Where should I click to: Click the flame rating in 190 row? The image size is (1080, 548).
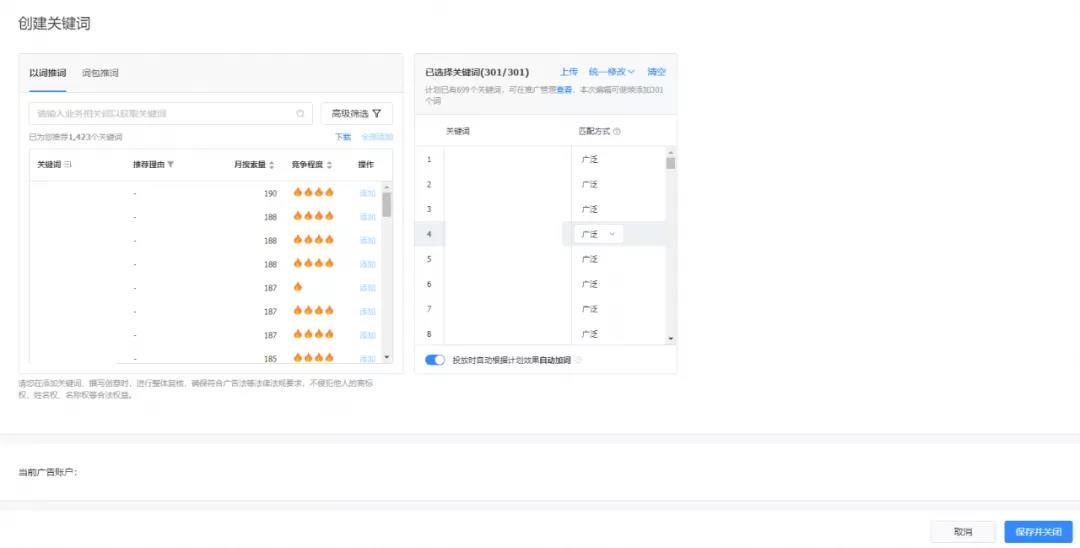coord(313,192)
